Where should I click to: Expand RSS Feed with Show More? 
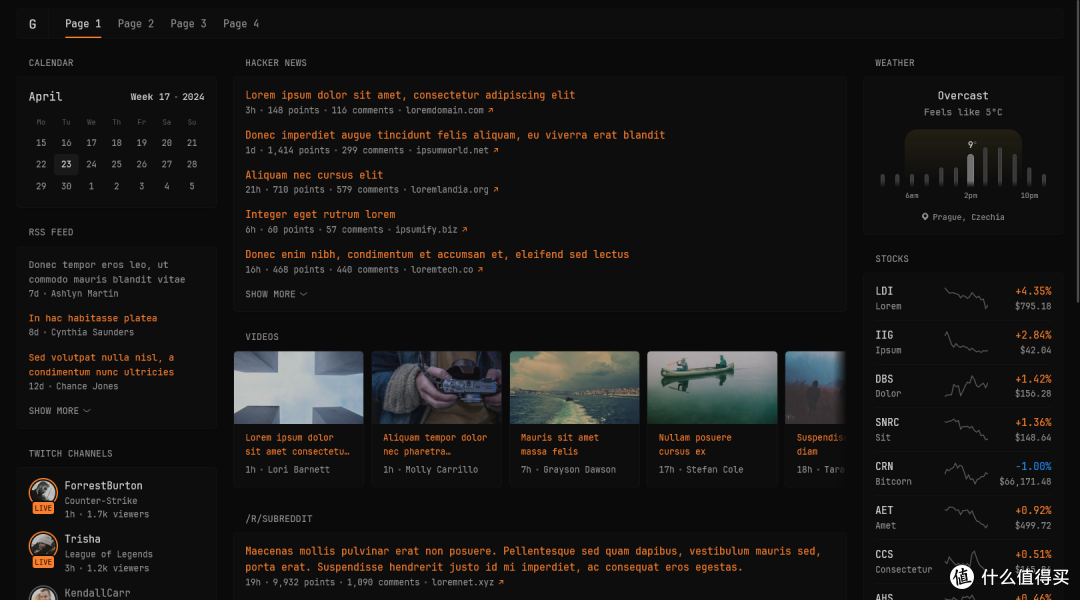click(59, 411)
